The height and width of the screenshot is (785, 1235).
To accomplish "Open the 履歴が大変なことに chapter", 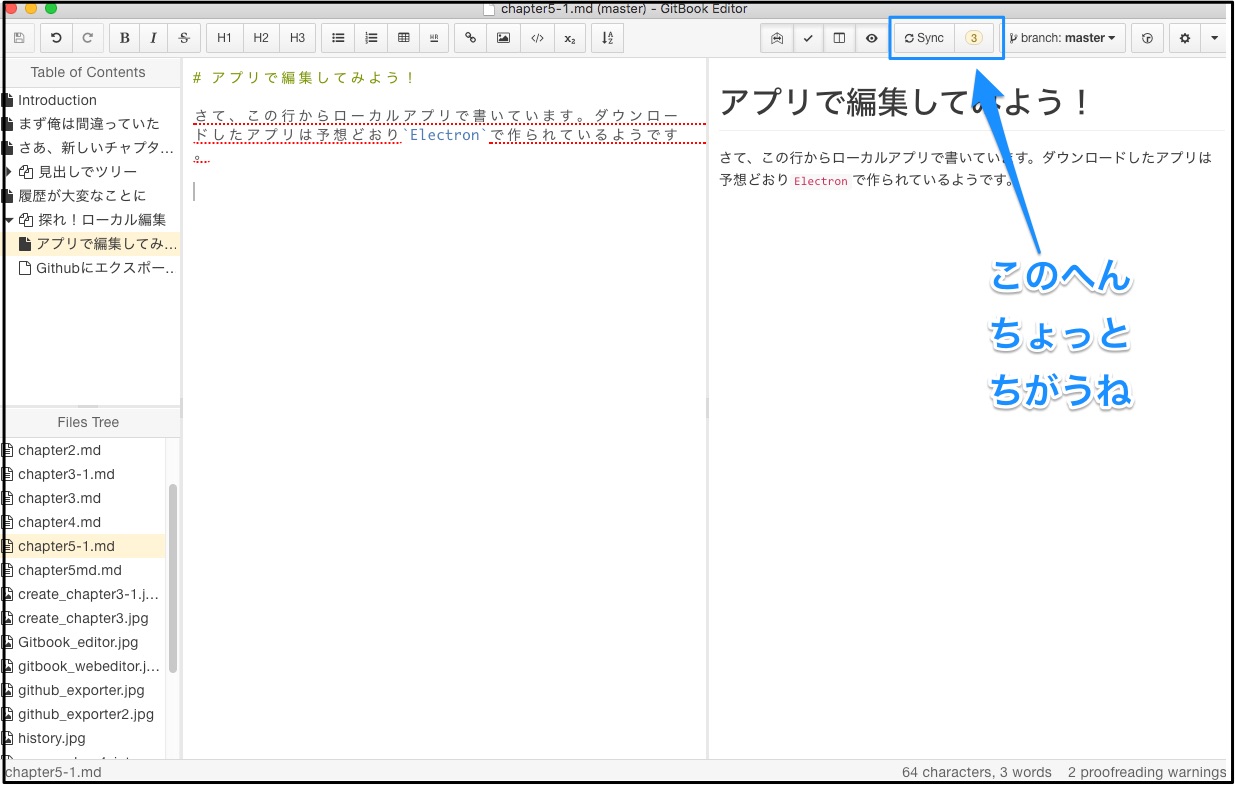I will click(91, 196).
